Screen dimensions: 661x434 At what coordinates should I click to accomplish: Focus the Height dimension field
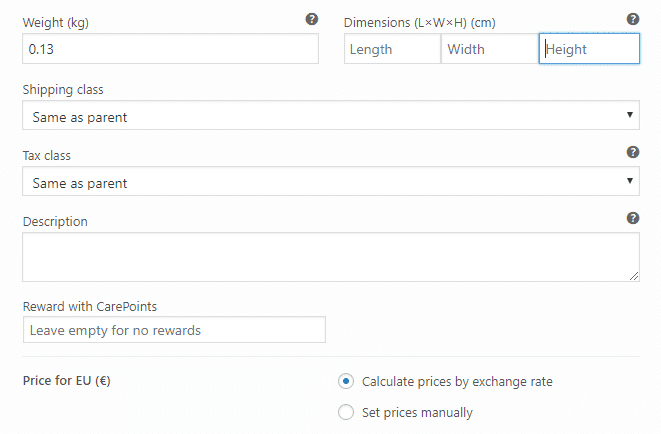point(589,49)
